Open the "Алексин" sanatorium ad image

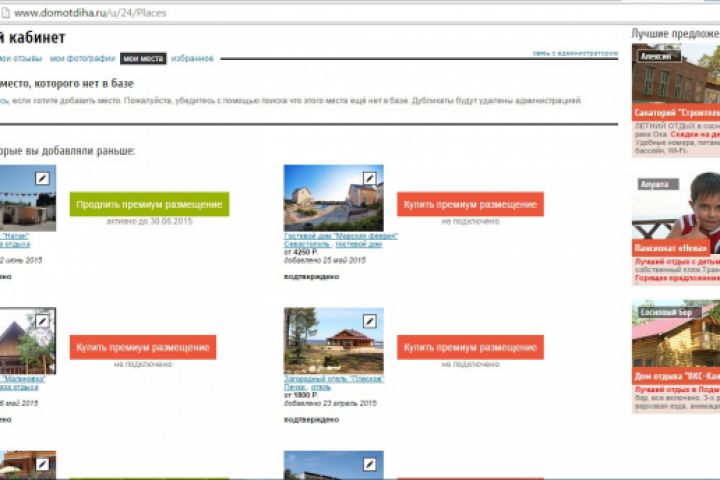[676, 73]
